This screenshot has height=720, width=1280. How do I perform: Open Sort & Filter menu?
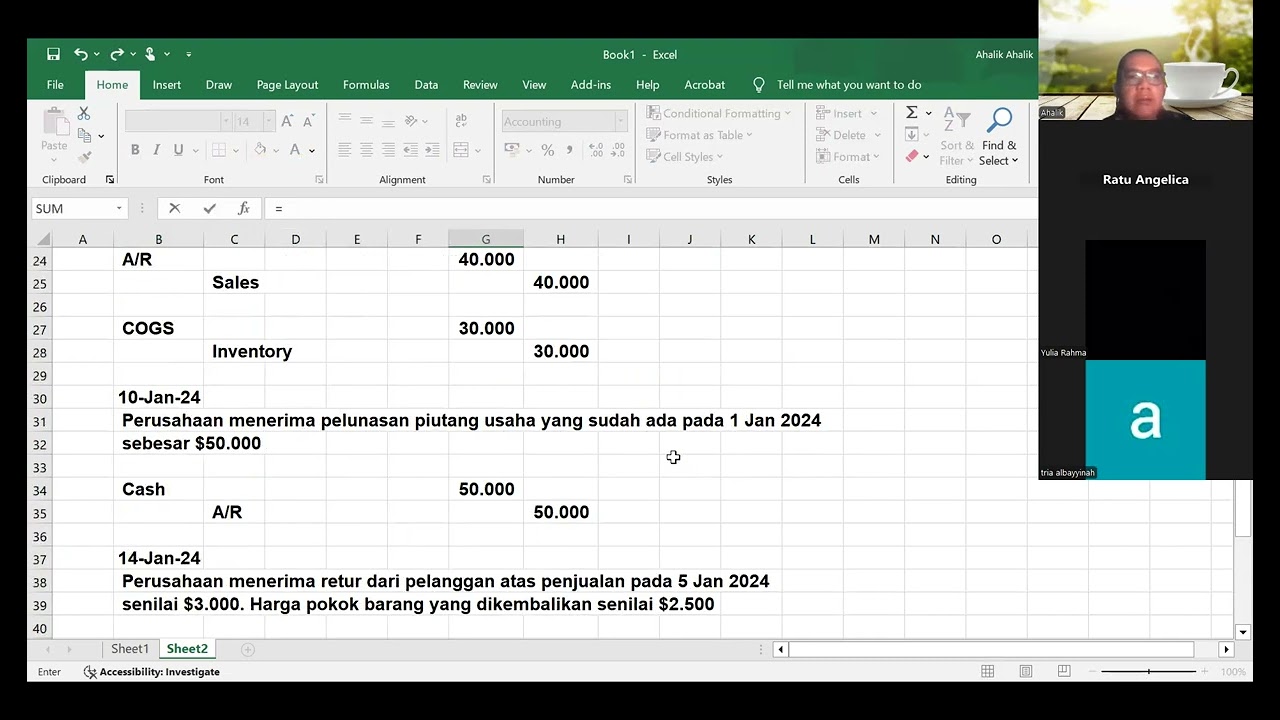957,136
